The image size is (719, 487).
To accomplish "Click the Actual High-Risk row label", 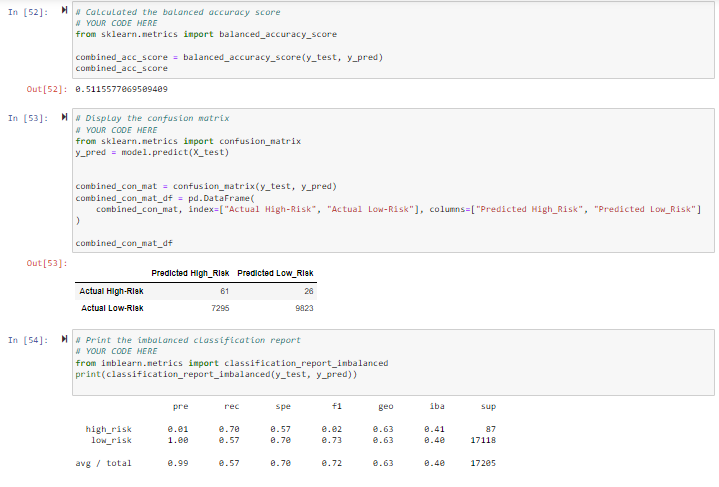I will tap(111, 291).
